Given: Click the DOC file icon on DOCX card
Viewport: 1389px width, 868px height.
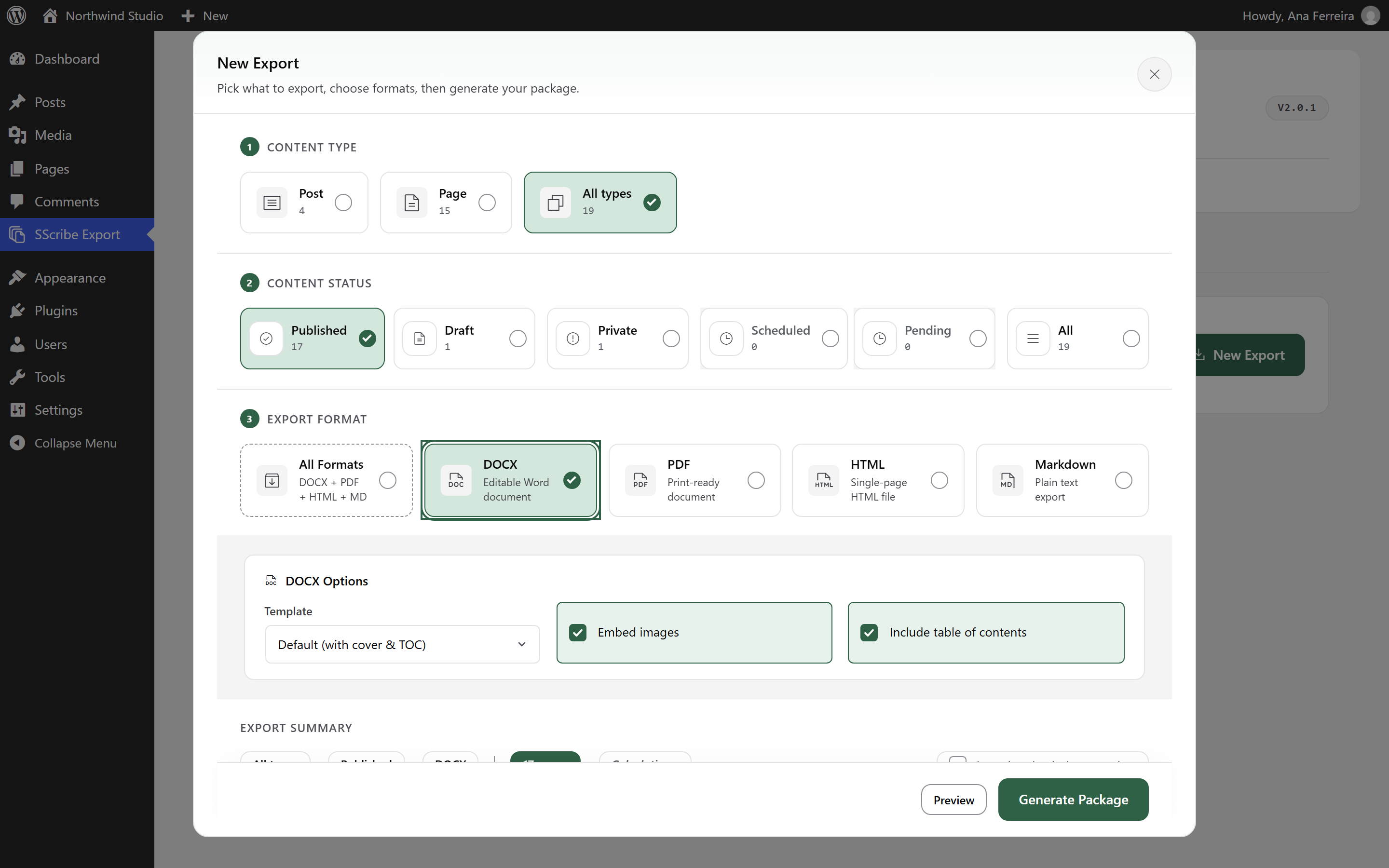Looking at the screenshot, I should click(456, 480).
